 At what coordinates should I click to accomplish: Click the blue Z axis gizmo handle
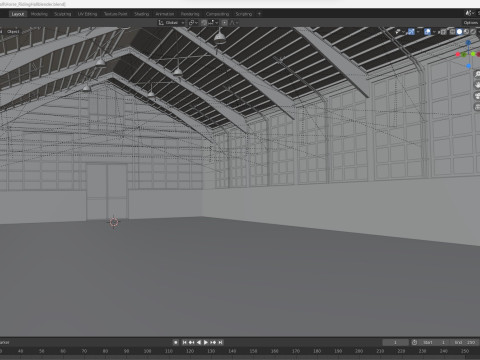click(468, 43)
